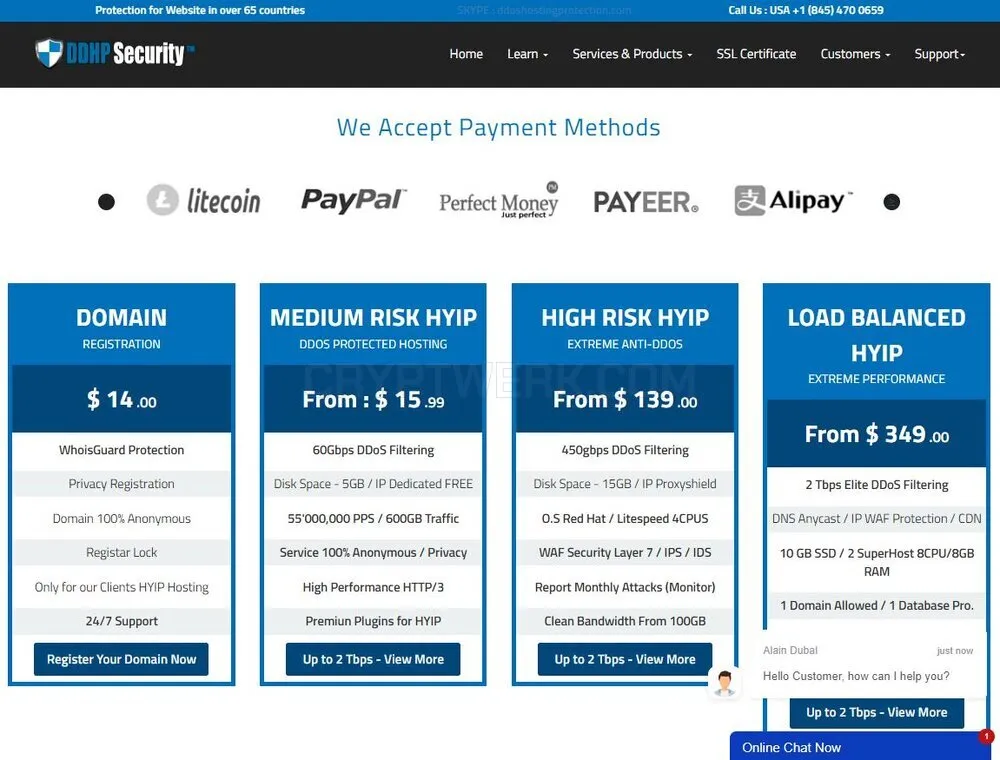Image resolution: width=1000 pixels, height=760 pixels.
Task: Click View More under High Risk HYIP
Action: (625, 659)
